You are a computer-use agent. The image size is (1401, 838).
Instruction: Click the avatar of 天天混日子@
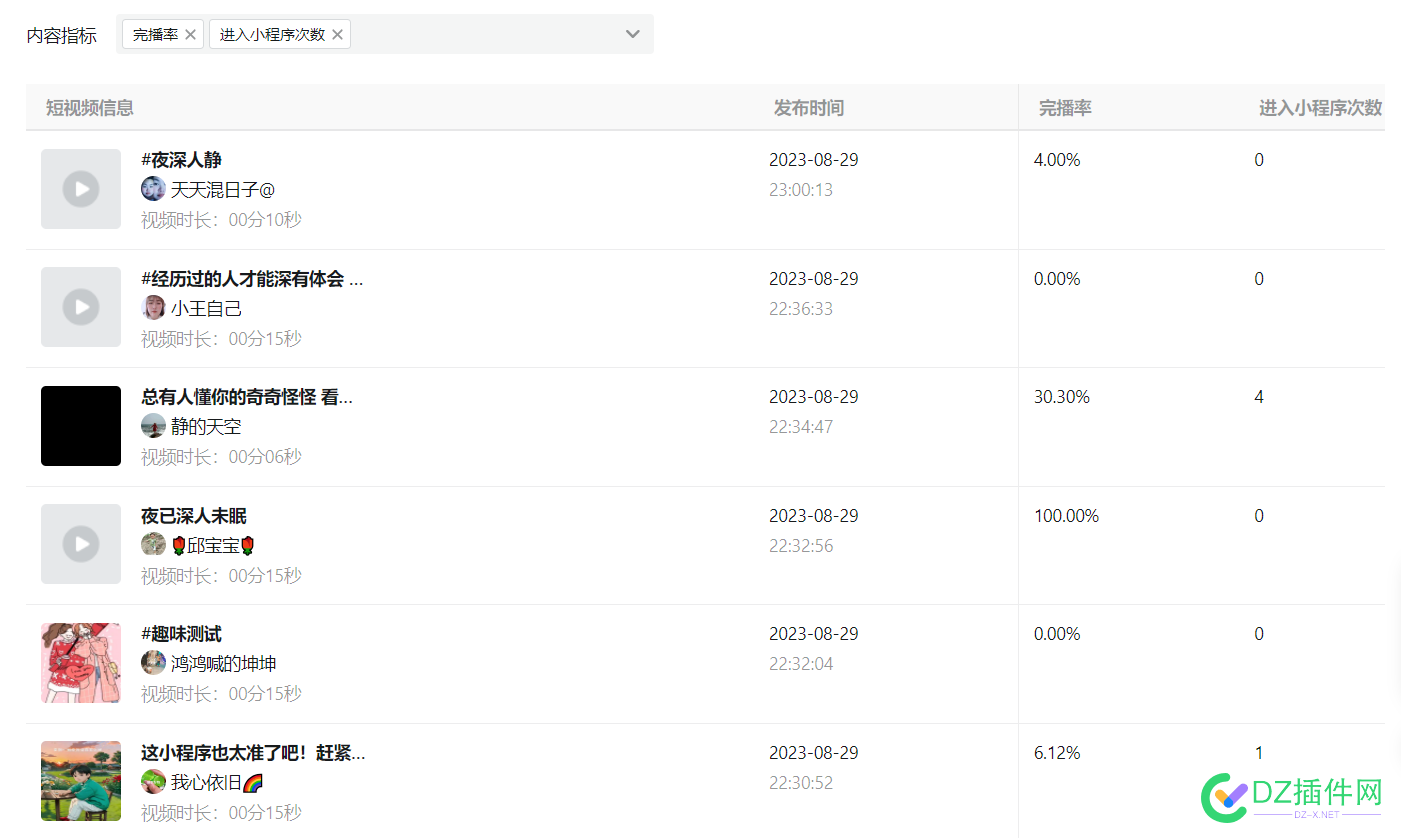point(153,189)
